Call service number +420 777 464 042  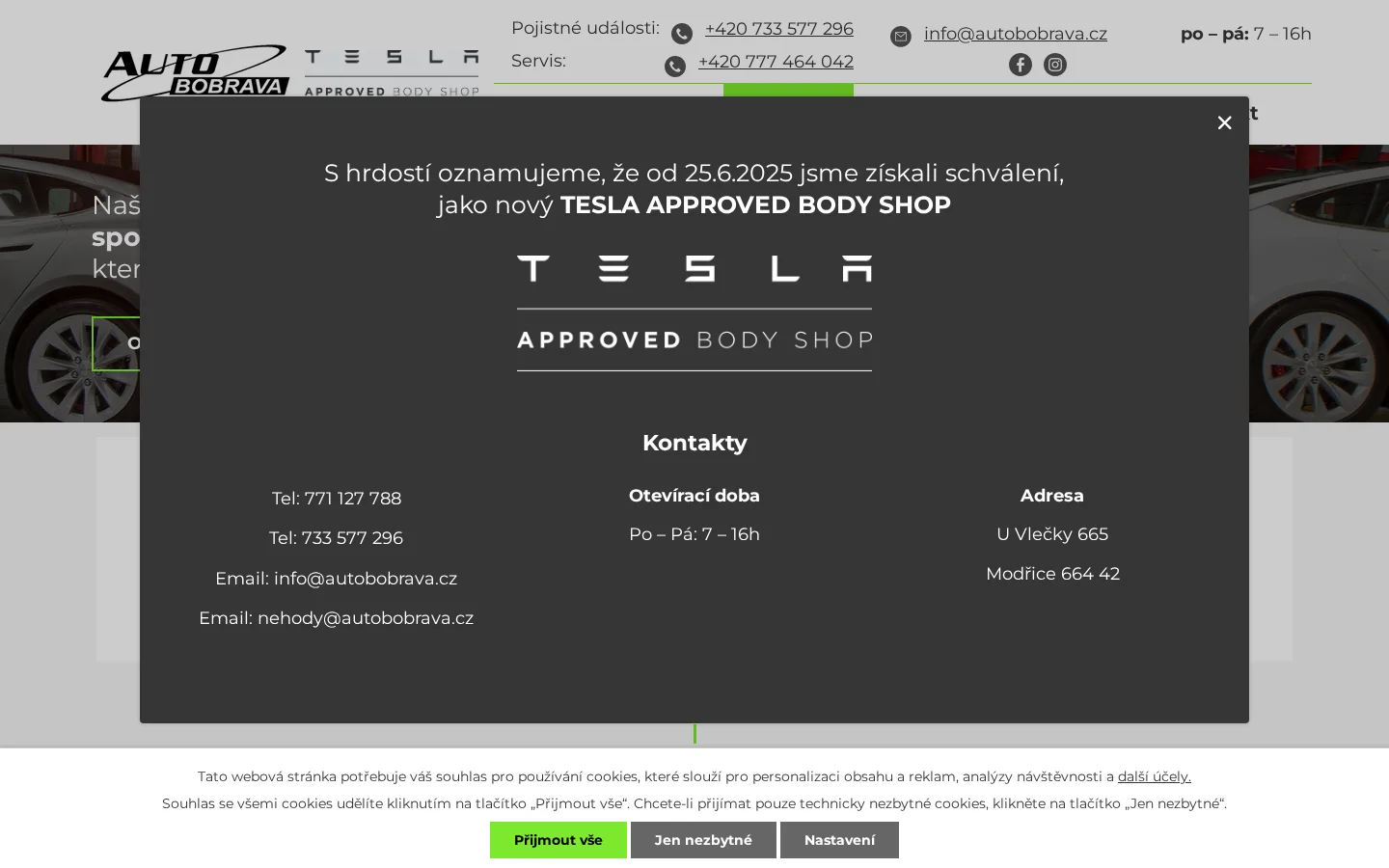click(776, 62)
